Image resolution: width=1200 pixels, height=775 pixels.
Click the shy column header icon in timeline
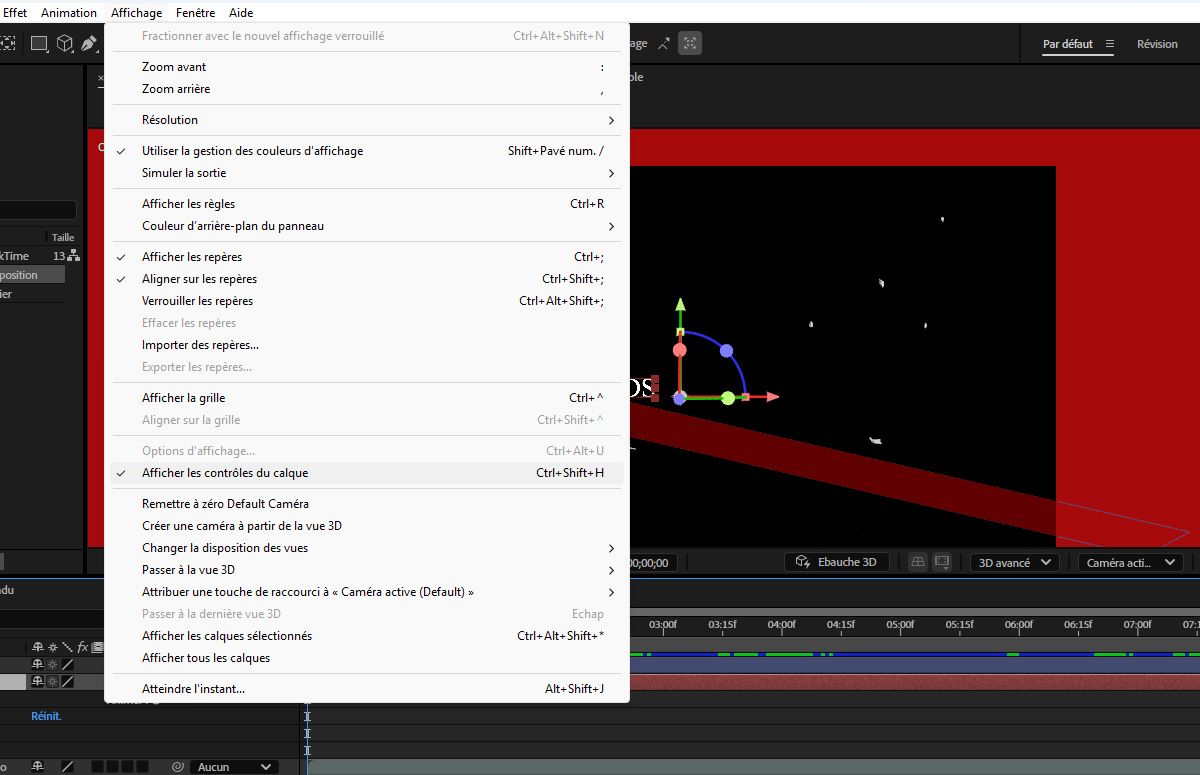(x=38, y=647)
